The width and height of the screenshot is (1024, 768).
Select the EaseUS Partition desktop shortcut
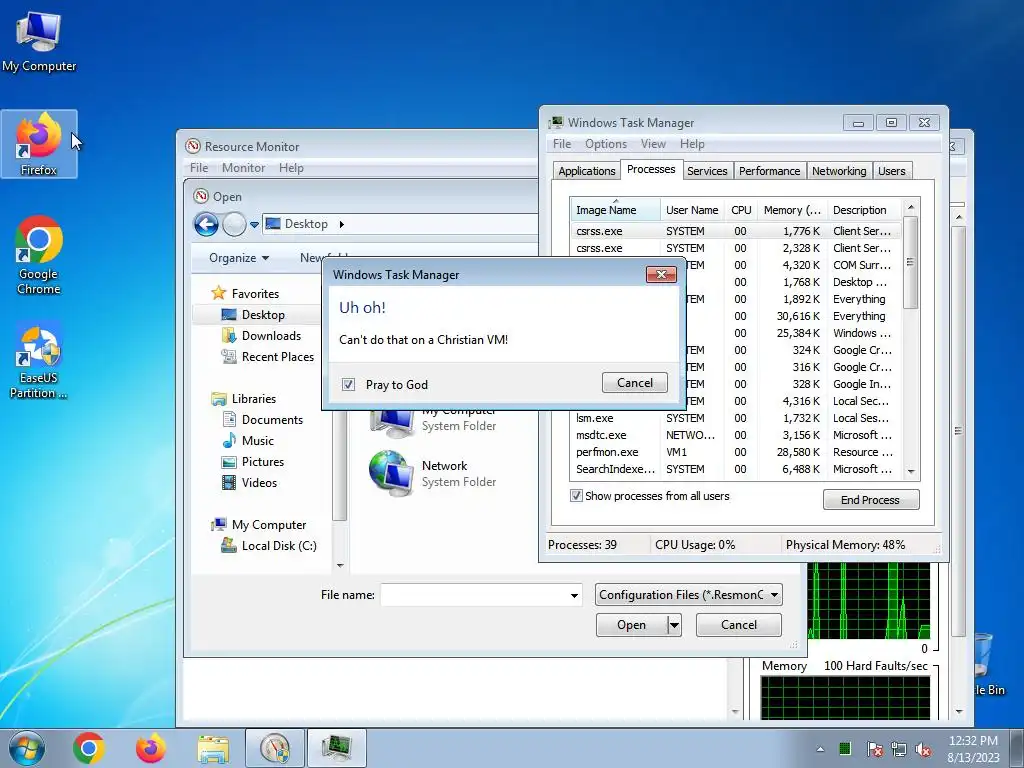point(39,359)
